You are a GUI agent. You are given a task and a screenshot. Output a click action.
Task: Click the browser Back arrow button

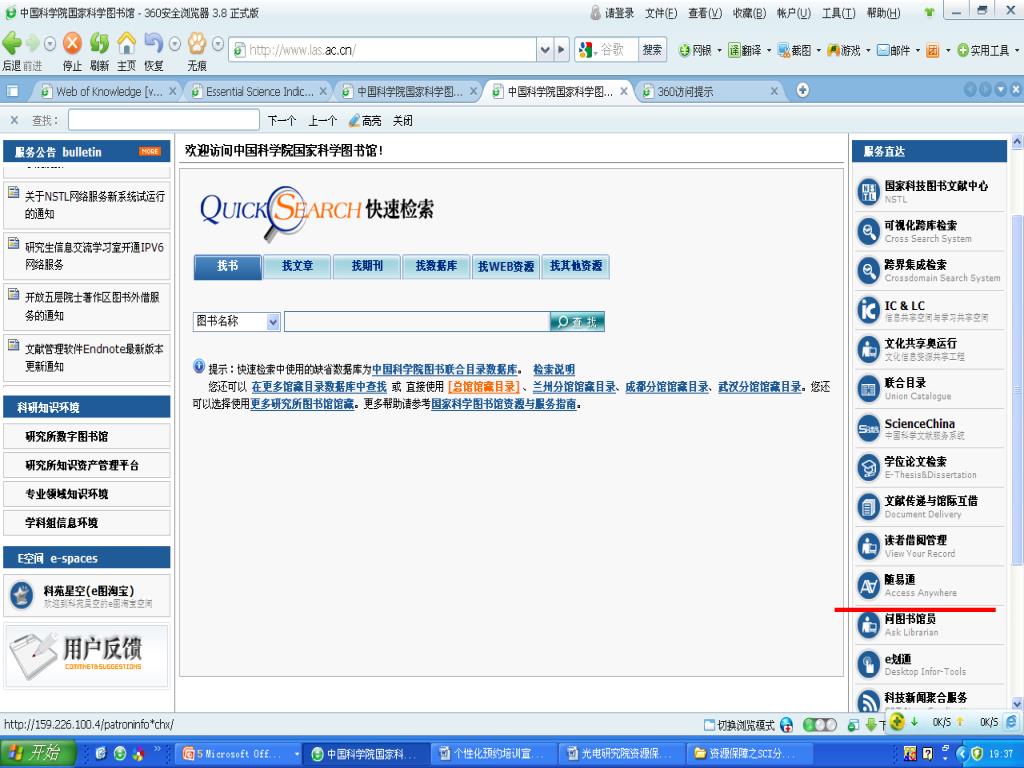point(12,44)
